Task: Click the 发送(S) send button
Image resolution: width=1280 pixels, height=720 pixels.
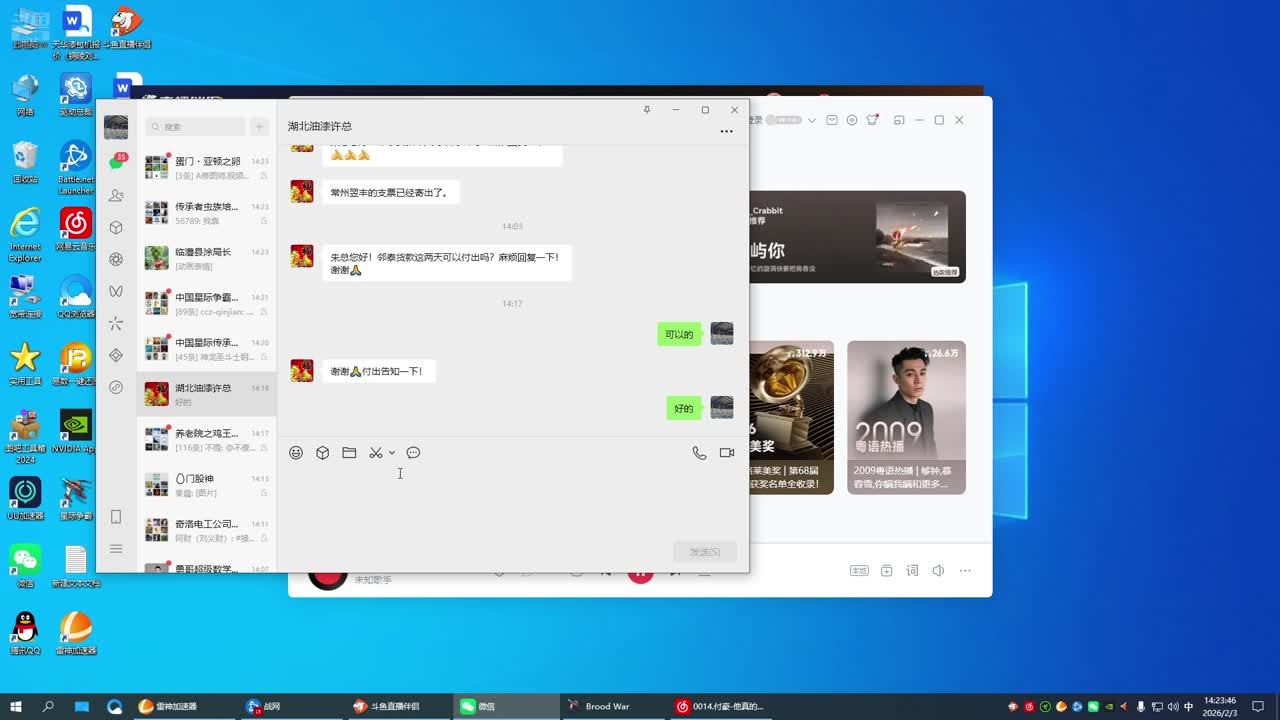Action: click(705, 552)
